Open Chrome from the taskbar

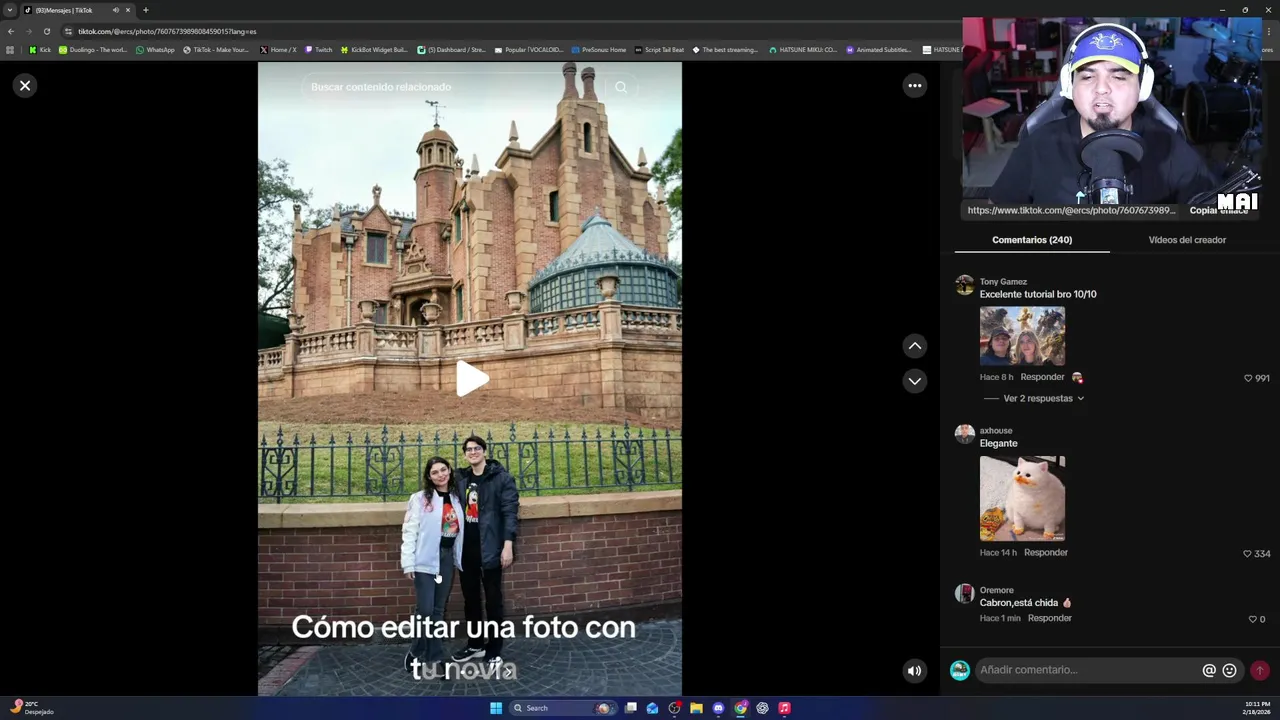(x=740, y=708)
